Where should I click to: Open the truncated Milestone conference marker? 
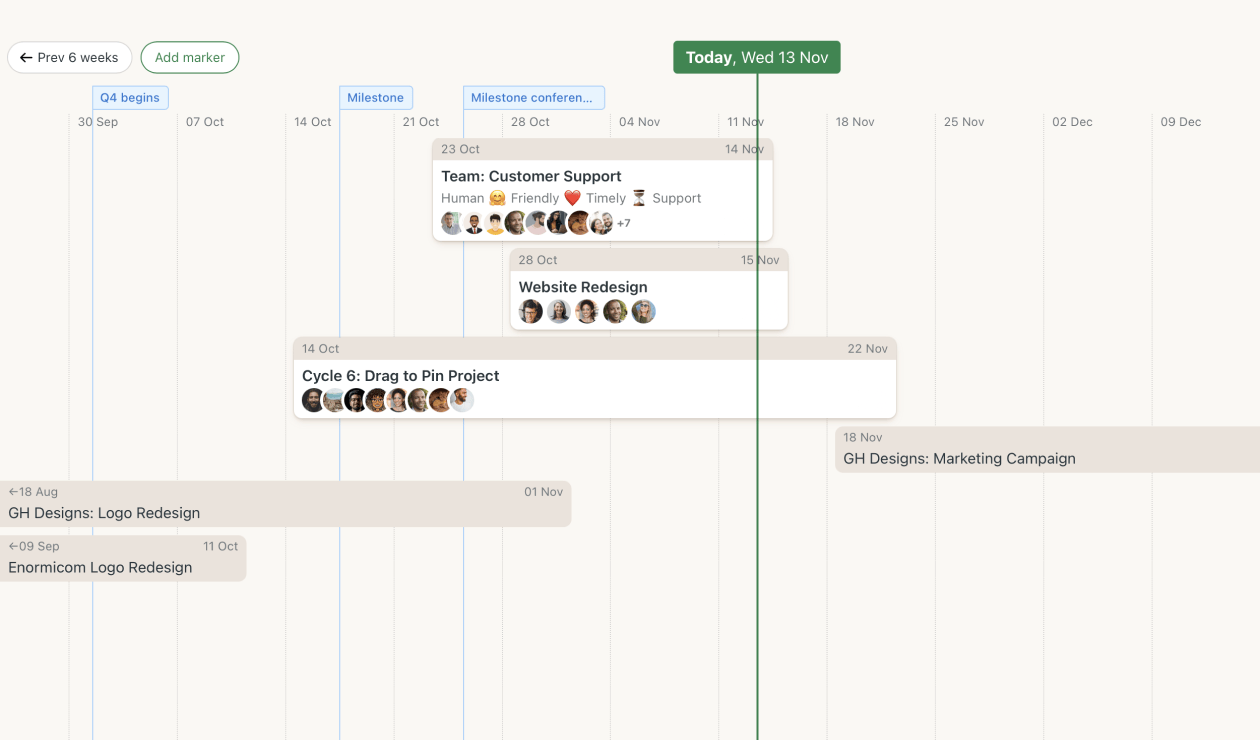tap(534, 97)
